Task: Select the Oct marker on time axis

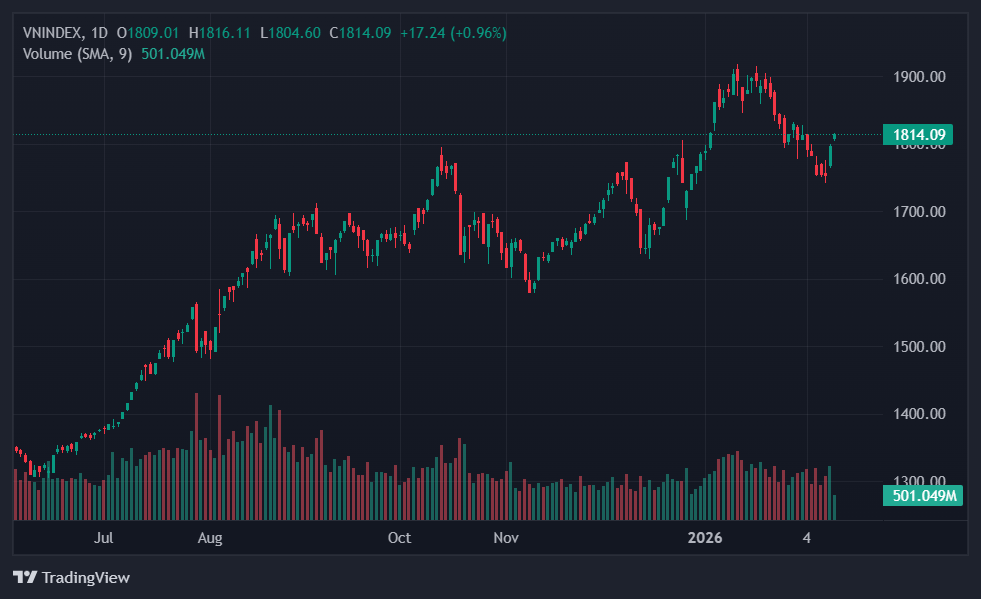Action: 399,538
